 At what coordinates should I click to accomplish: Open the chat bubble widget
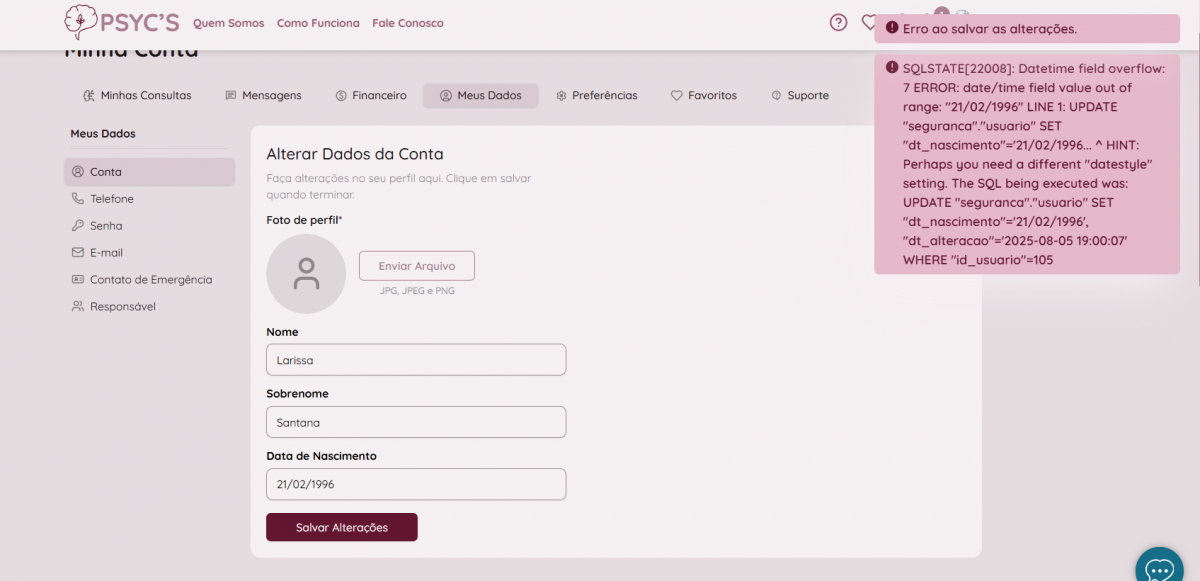[1158, 568]
